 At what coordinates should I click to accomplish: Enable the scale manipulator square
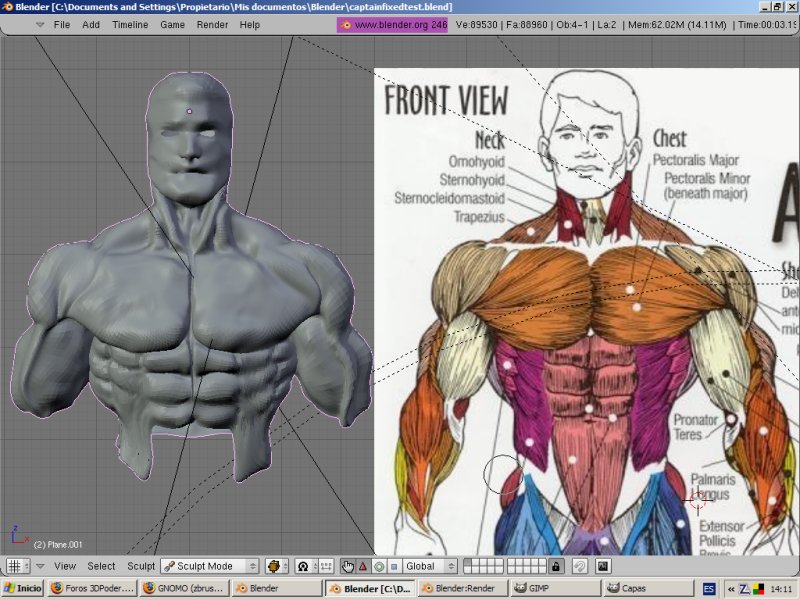394,566
